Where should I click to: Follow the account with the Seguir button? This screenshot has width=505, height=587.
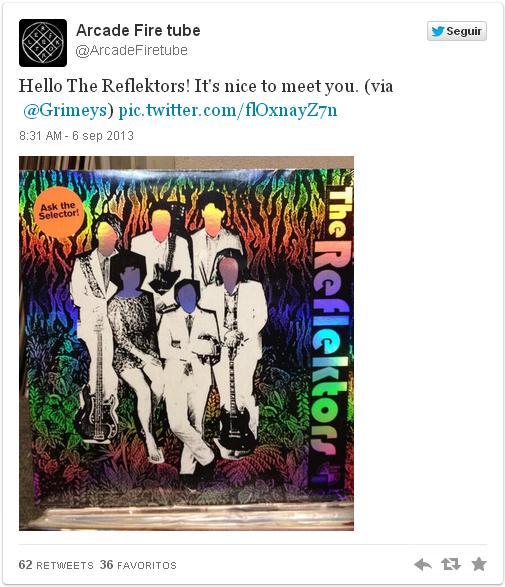click(457, 31)
